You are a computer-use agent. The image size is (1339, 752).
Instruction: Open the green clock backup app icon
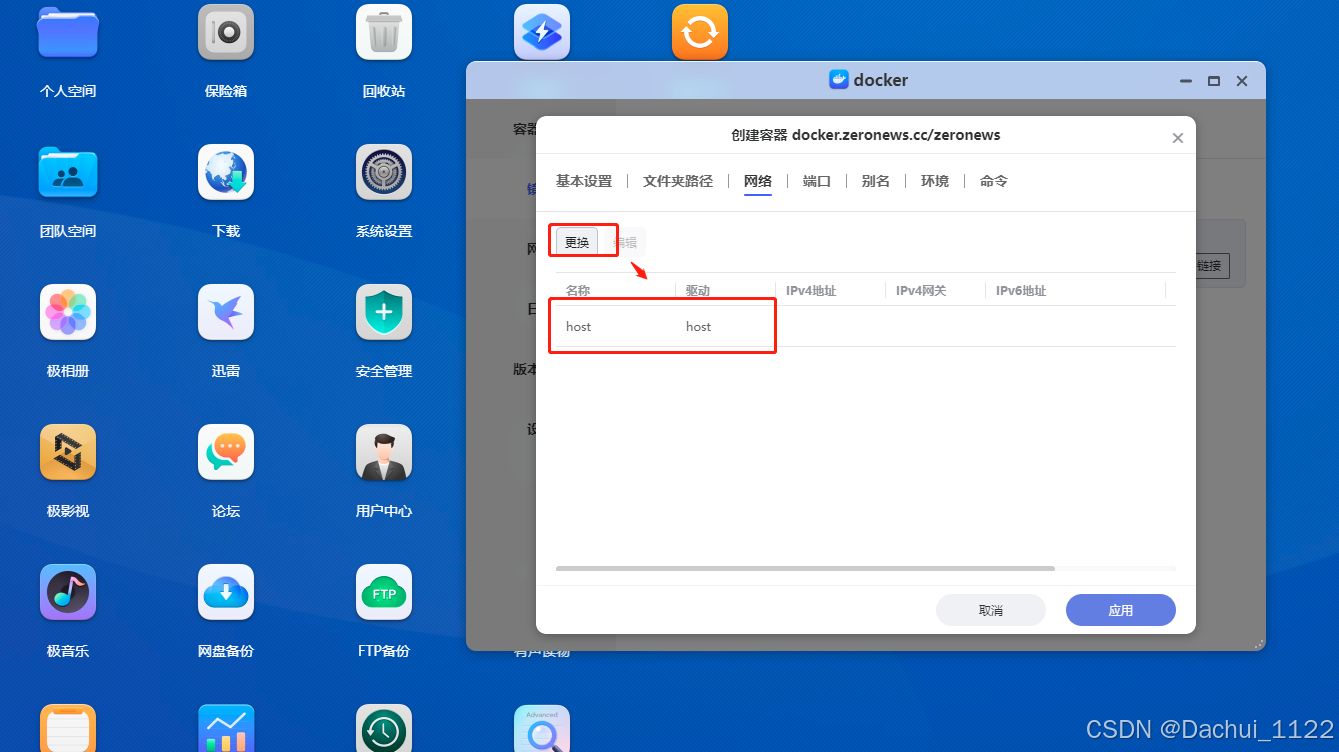coord(384,728)
